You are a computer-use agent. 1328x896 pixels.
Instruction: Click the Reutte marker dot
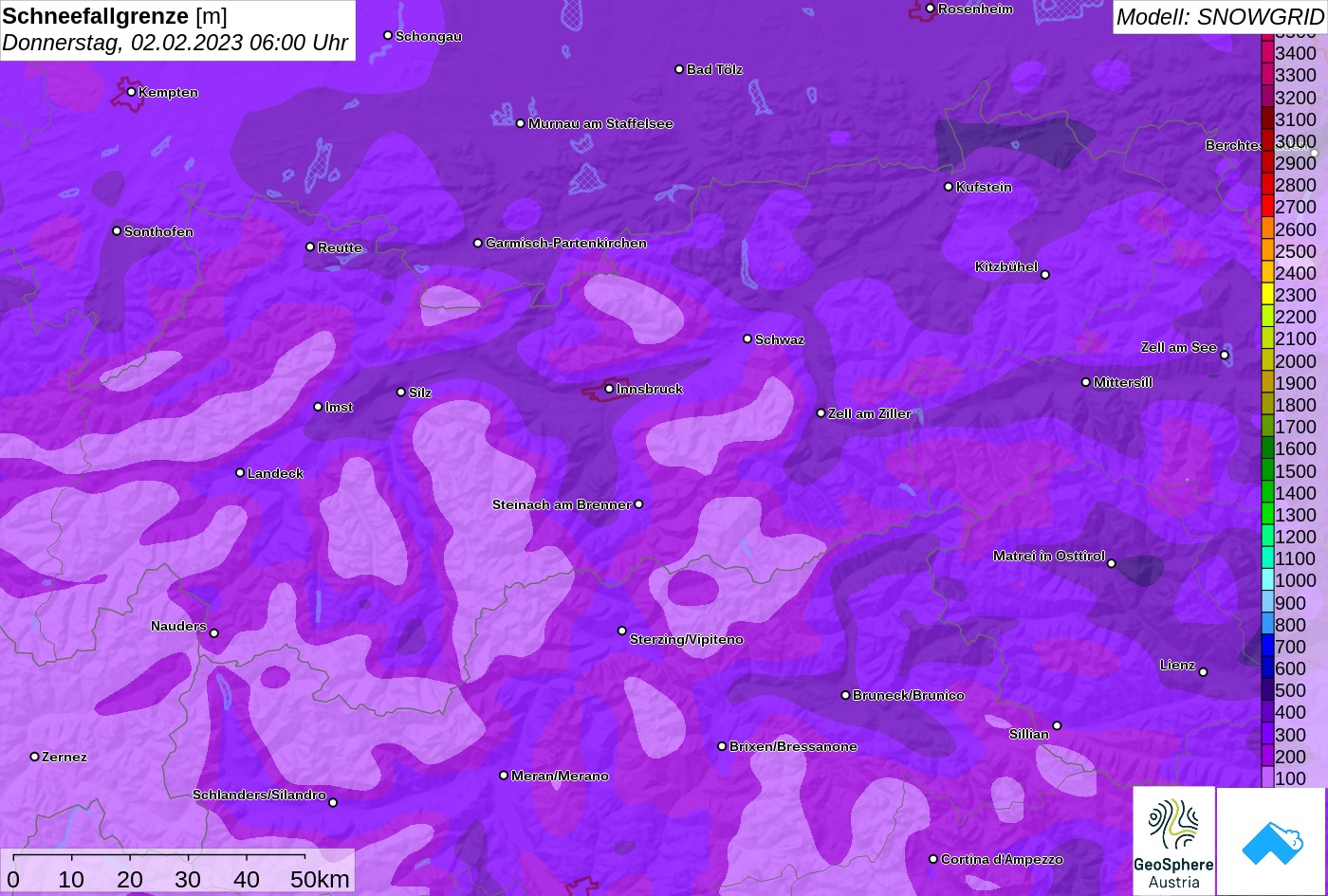(310, 247)
